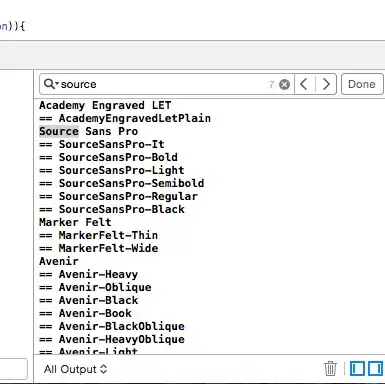This screenshot has height=384, width=385.
Task: Click the search field containing 'source'
Action: (x=167, y=84)
